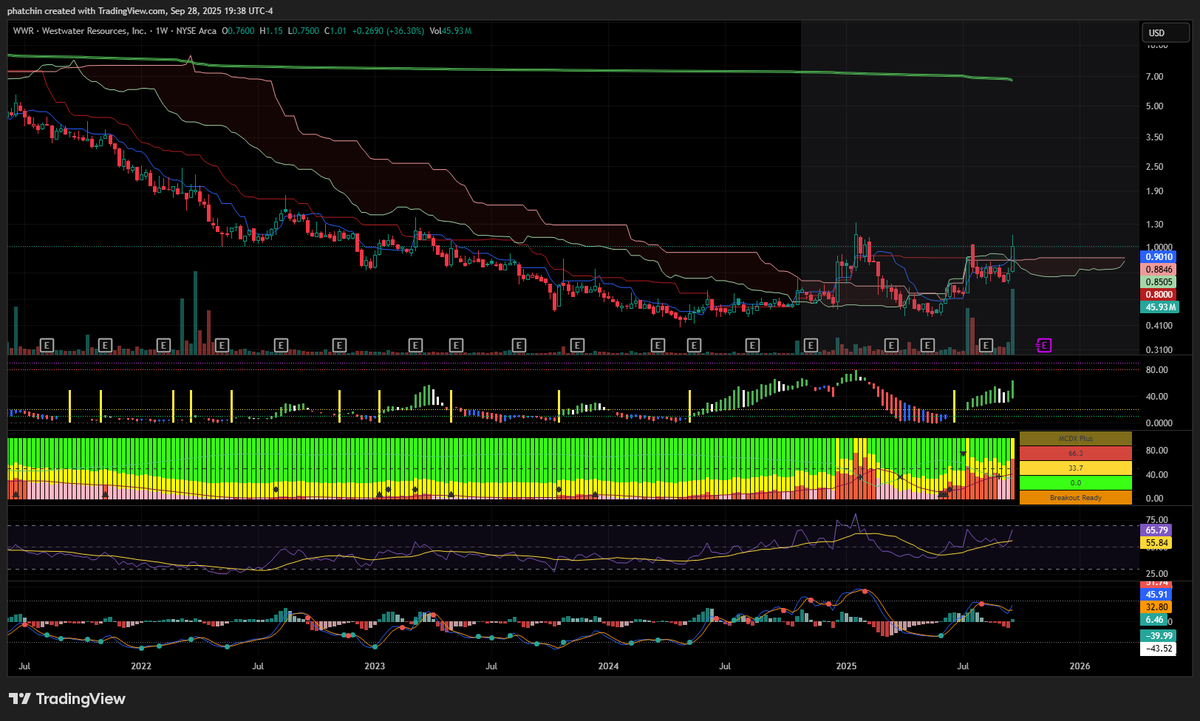Select the purple {E} earnings marker icon
This screenshot has width=1200, height=721.
1043,344
